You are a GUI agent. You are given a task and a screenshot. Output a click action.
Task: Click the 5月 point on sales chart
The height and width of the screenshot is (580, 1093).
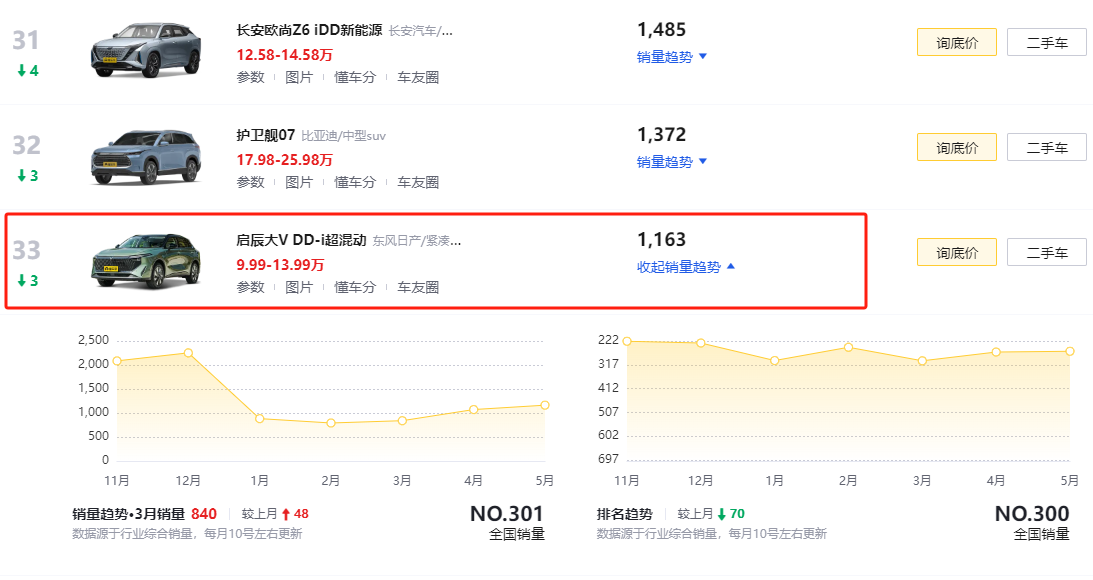544,405
